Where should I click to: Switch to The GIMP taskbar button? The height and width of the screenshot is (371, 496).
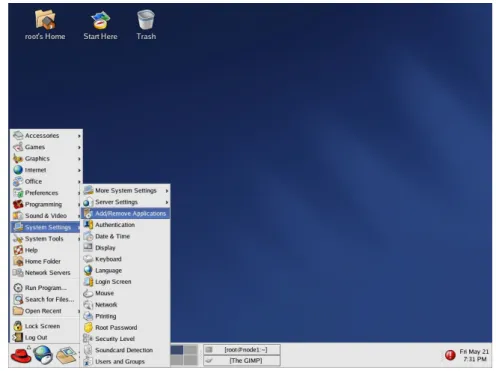[242, 361]
